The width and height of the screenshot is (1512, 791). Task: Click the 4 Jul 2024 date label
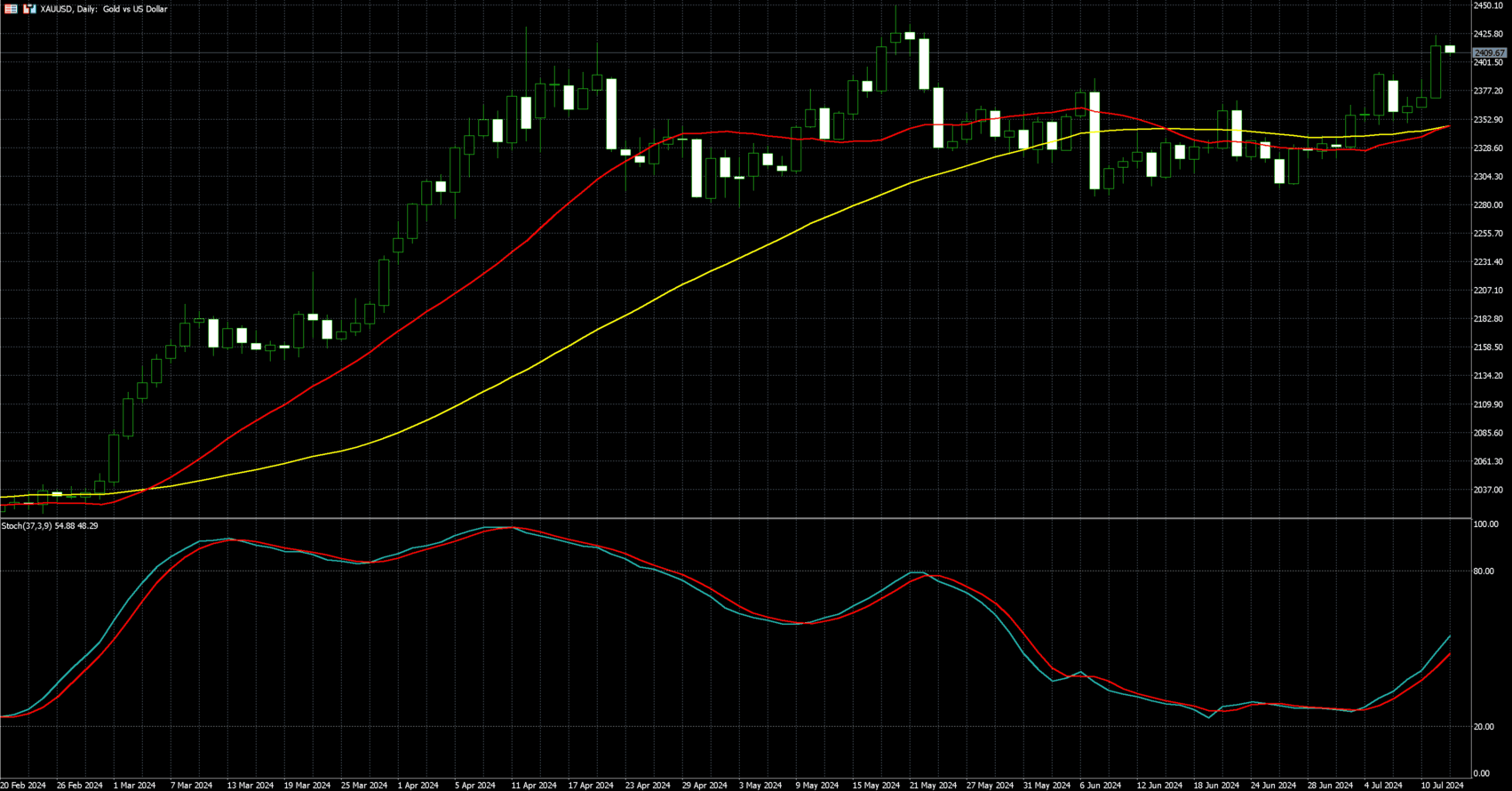coord(1383,786)
